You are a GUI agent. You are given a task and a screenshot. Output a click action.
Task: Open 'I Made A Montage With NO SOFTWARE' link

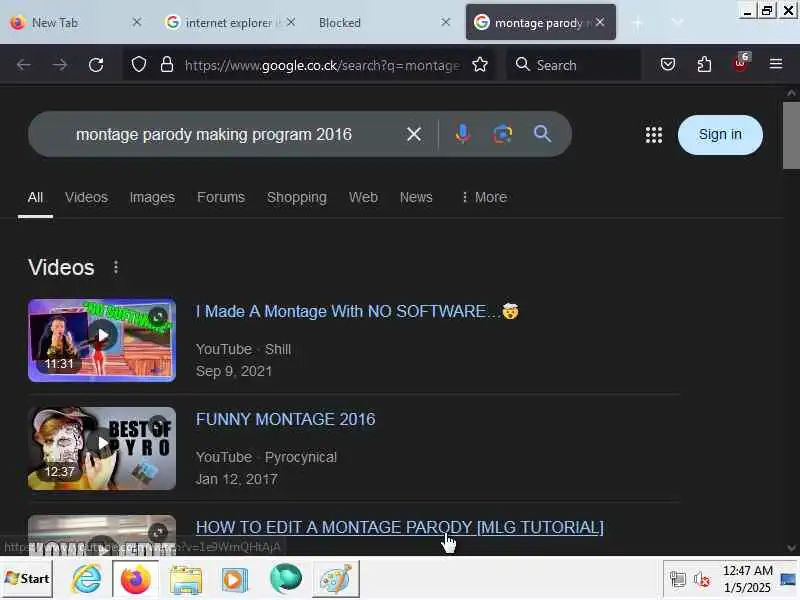pos(357,311)
